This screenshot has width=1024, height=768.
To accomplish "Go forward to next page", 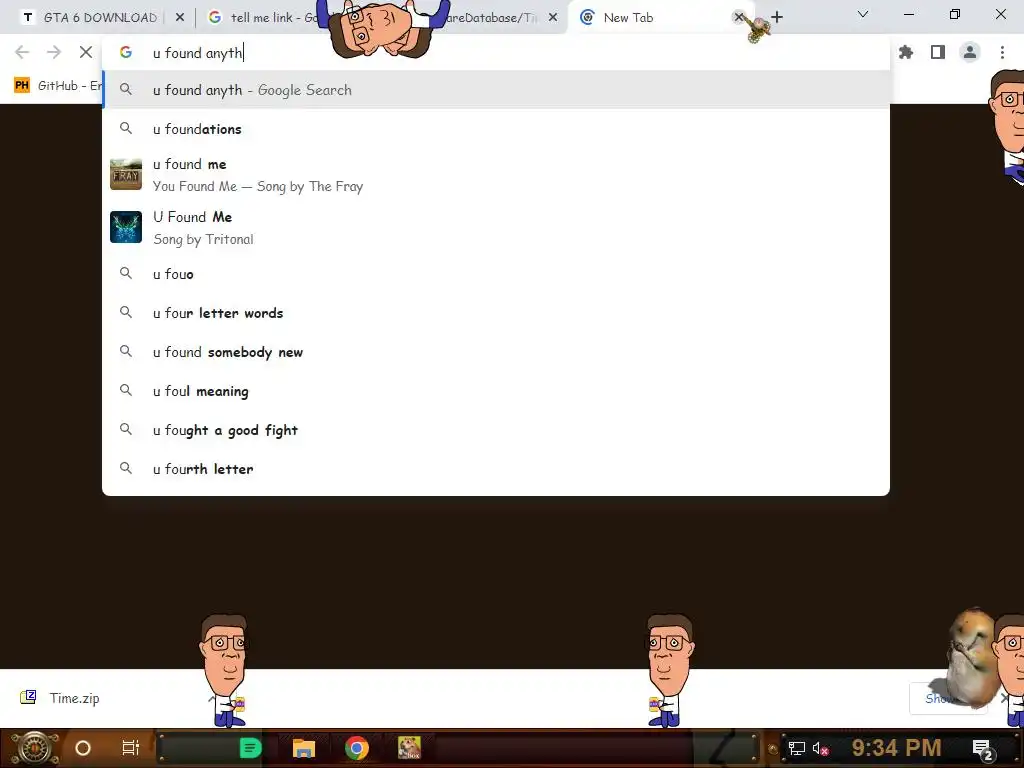I will (54, 52).
